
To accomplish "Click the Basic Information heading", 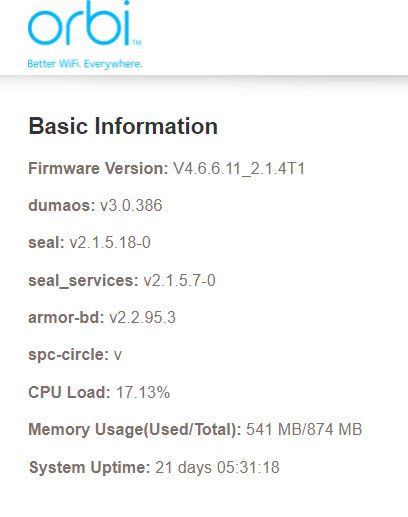I will (x=123, y=126).
